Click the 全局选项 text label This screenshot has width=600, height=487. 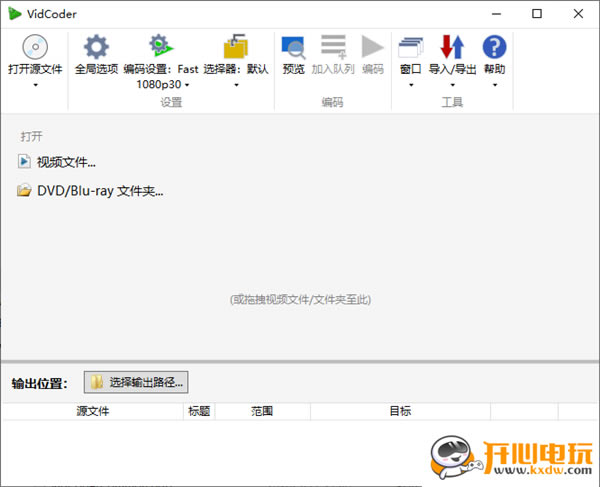(x=96, y=69)
